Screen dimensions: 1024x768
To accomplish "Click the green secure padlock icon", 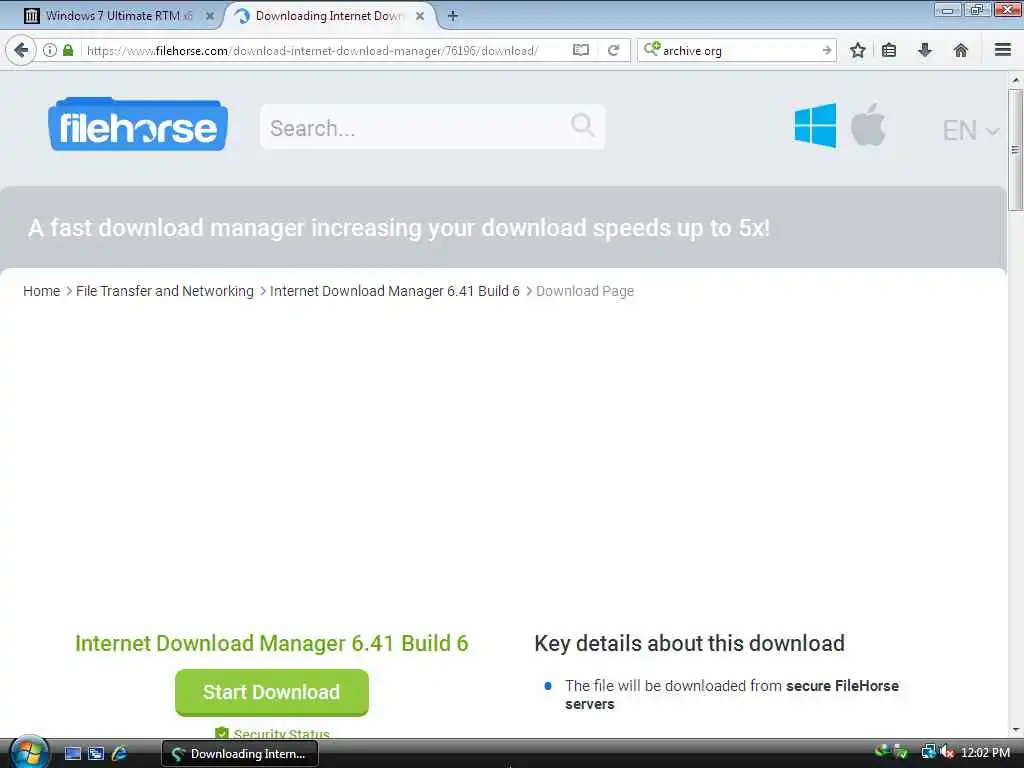I will pyautogui.click(x=68, y=50).
